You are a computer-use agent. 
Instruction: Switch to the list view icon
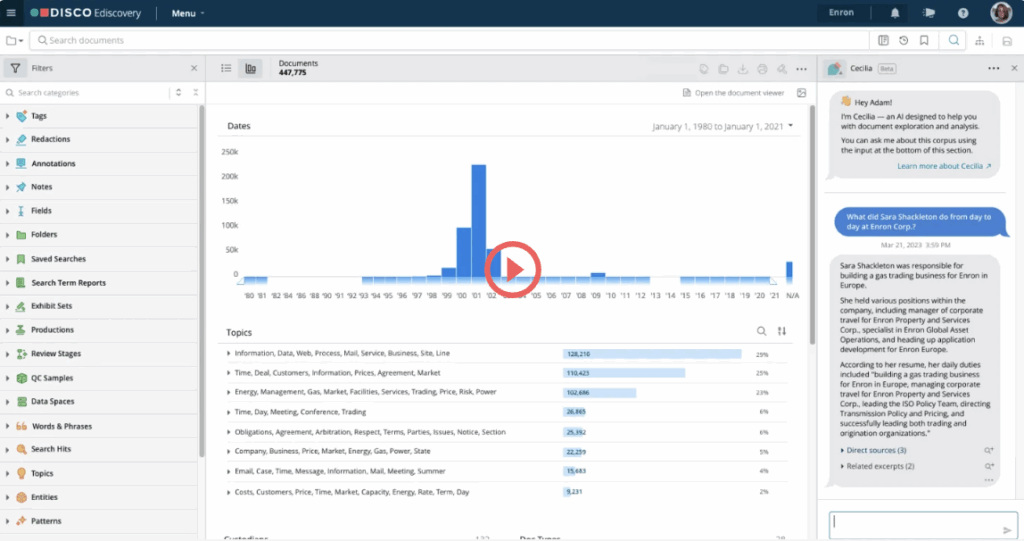coord(226,68)
